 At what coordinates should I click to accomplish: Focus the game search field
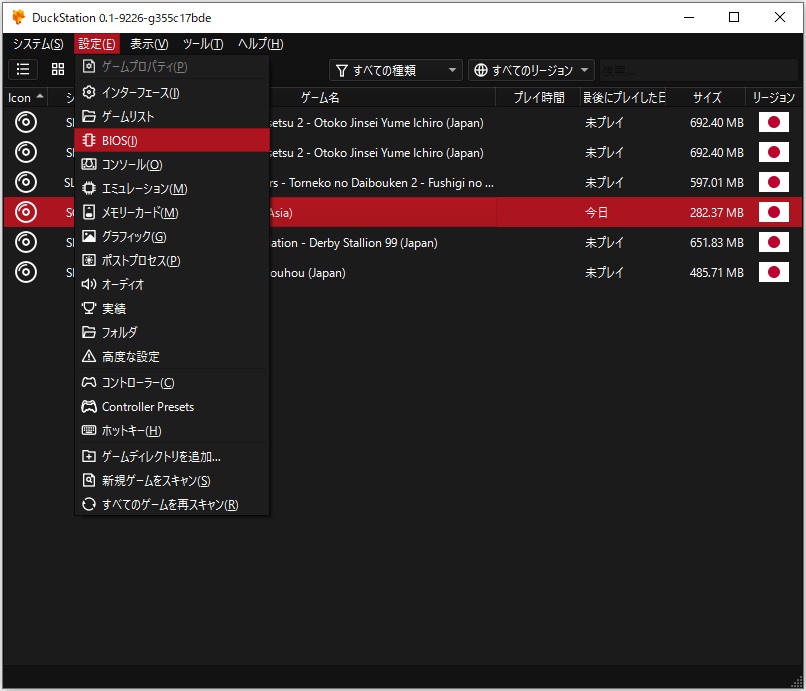699,70
